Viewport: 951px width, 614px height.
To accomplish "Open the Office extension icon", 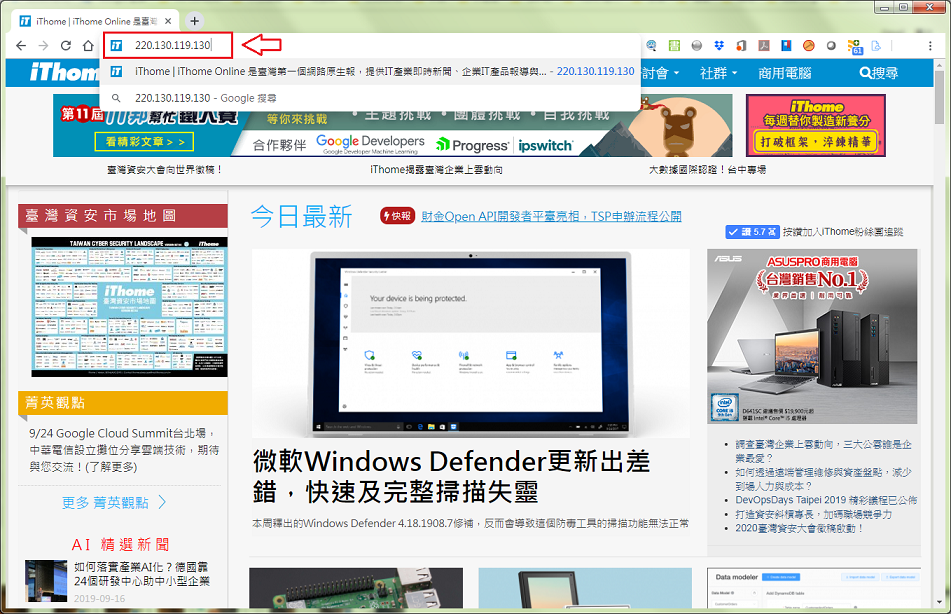I will click(741, 46).
